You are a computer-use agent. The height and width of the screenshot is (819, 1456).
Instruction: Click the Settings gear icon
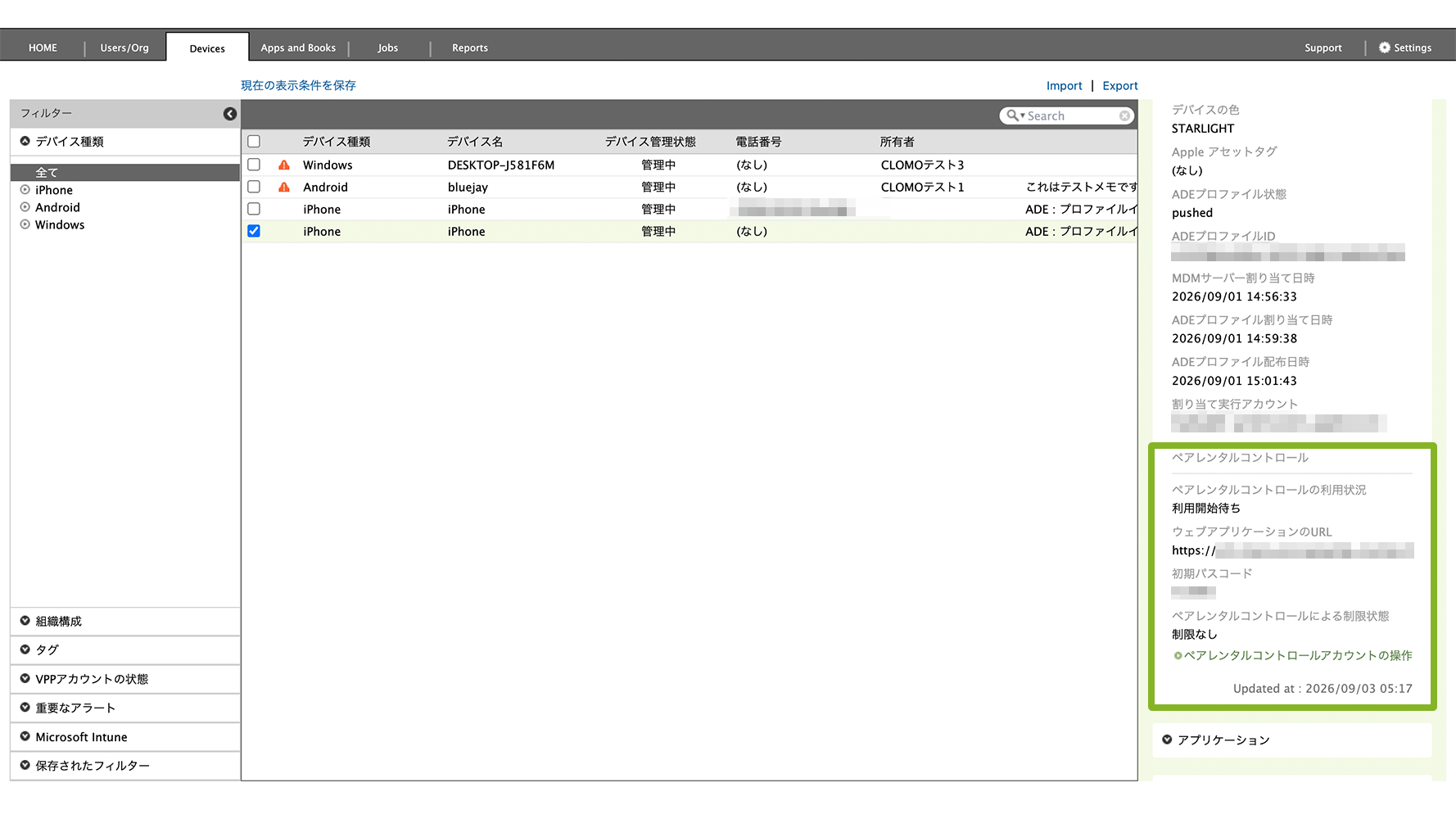coord(1384,48)
